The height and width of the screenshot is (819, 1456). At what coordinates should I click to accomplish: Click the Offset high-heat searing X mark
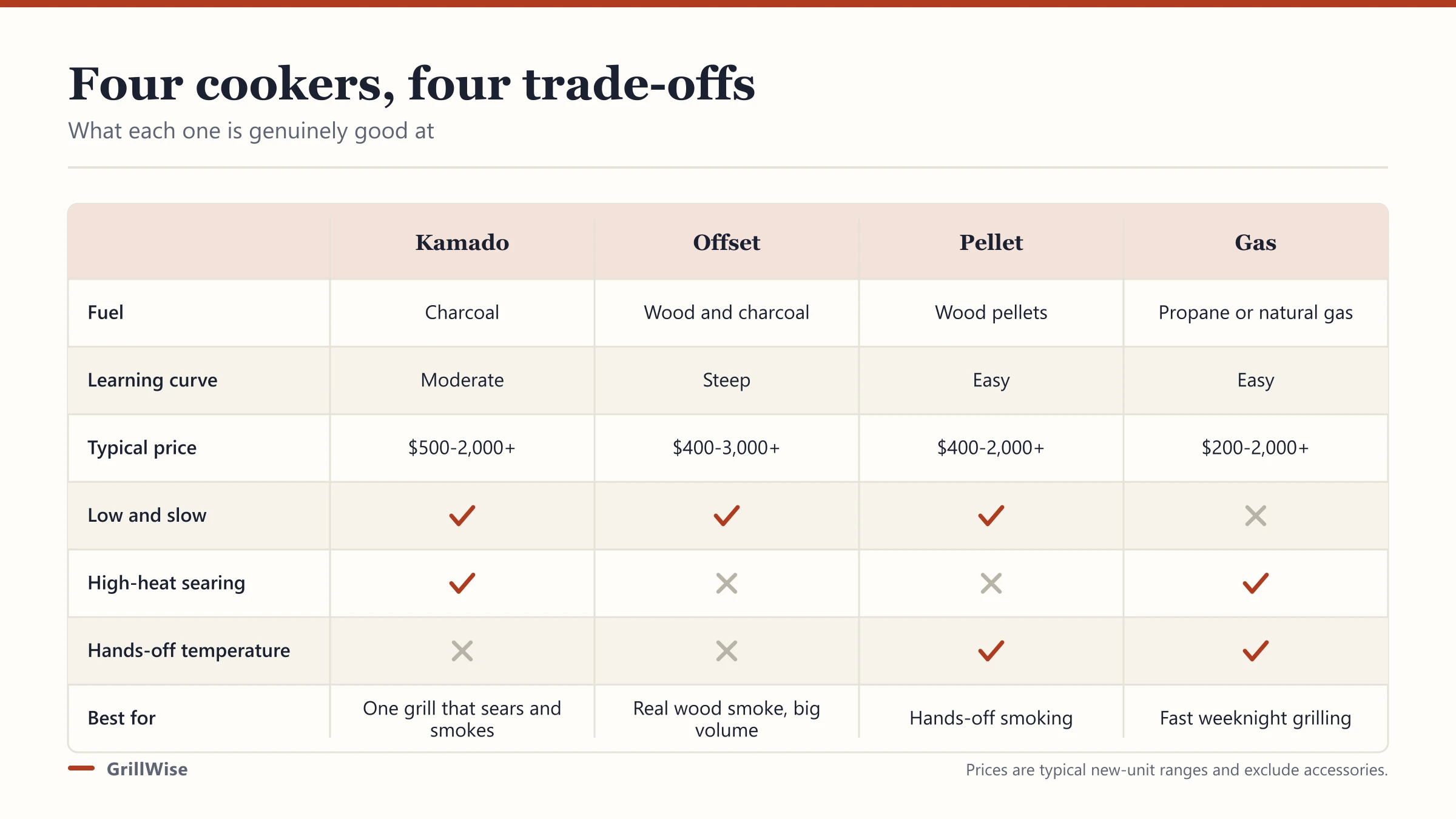(726, 583)
